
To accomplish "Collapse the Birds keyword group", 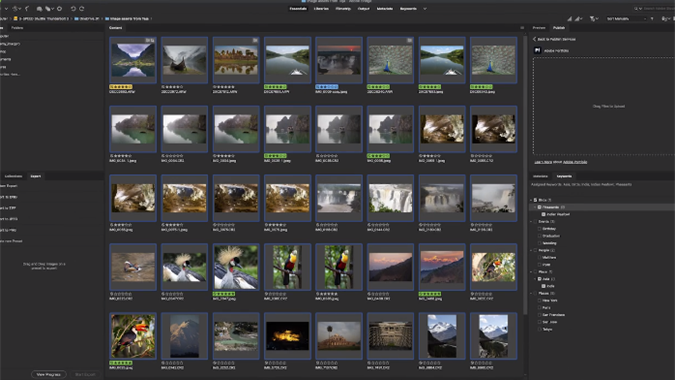I will point(531,200).
